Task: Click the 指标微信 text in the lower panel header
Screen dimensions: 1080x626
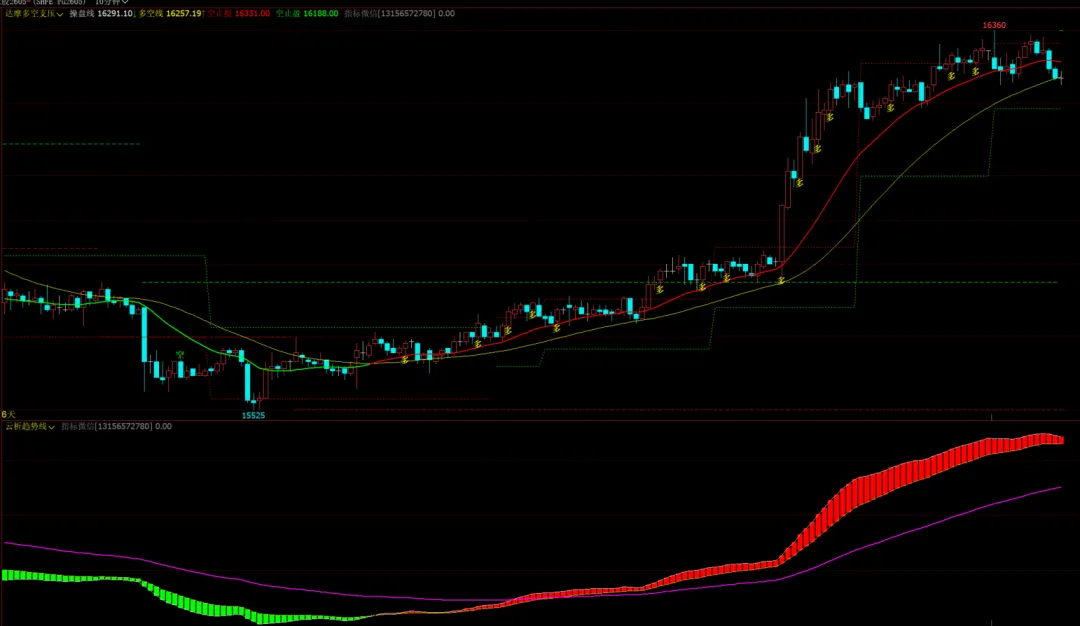Action: 77,427
